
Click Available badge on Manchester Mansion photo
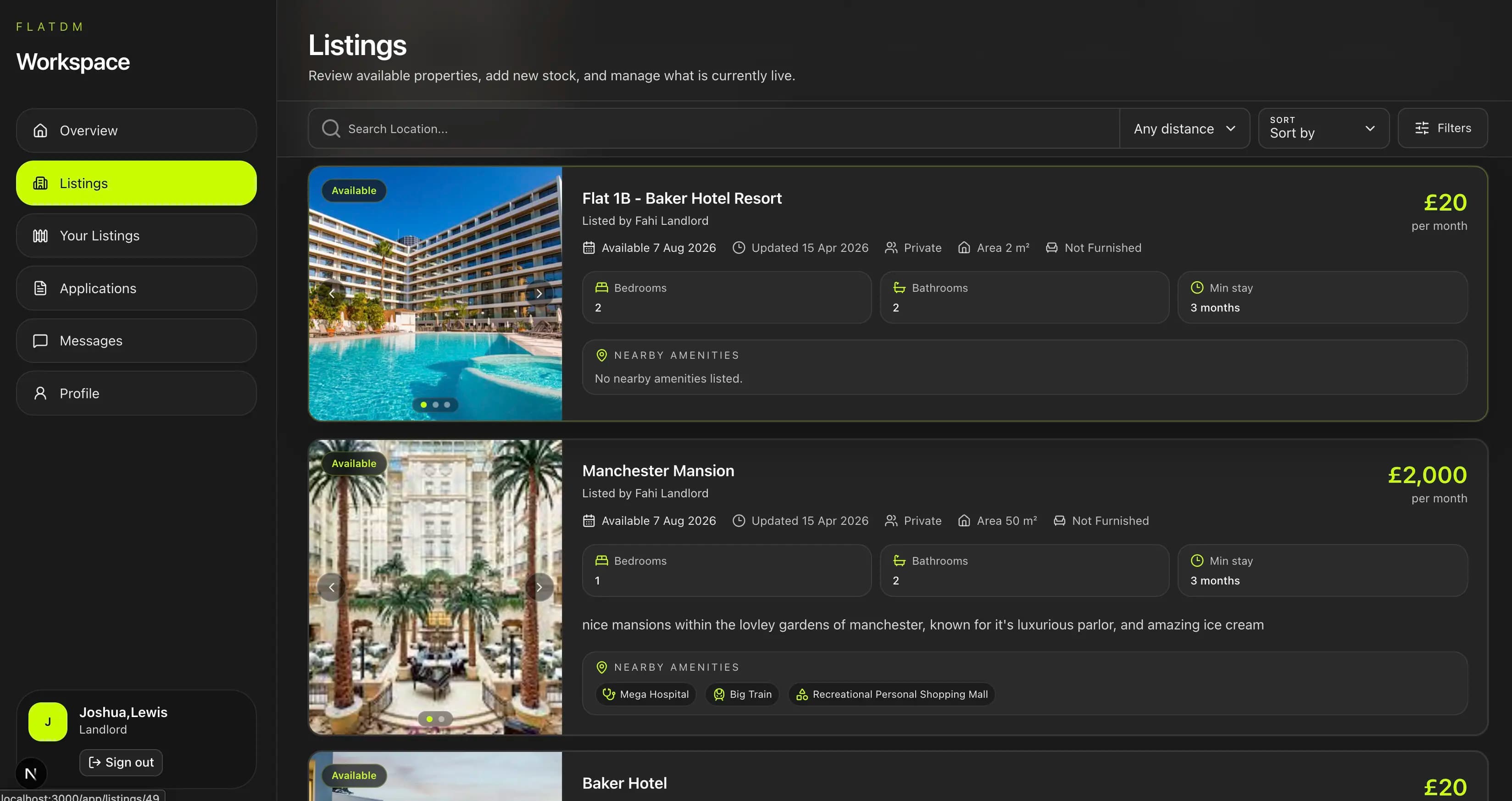[354, 464]
